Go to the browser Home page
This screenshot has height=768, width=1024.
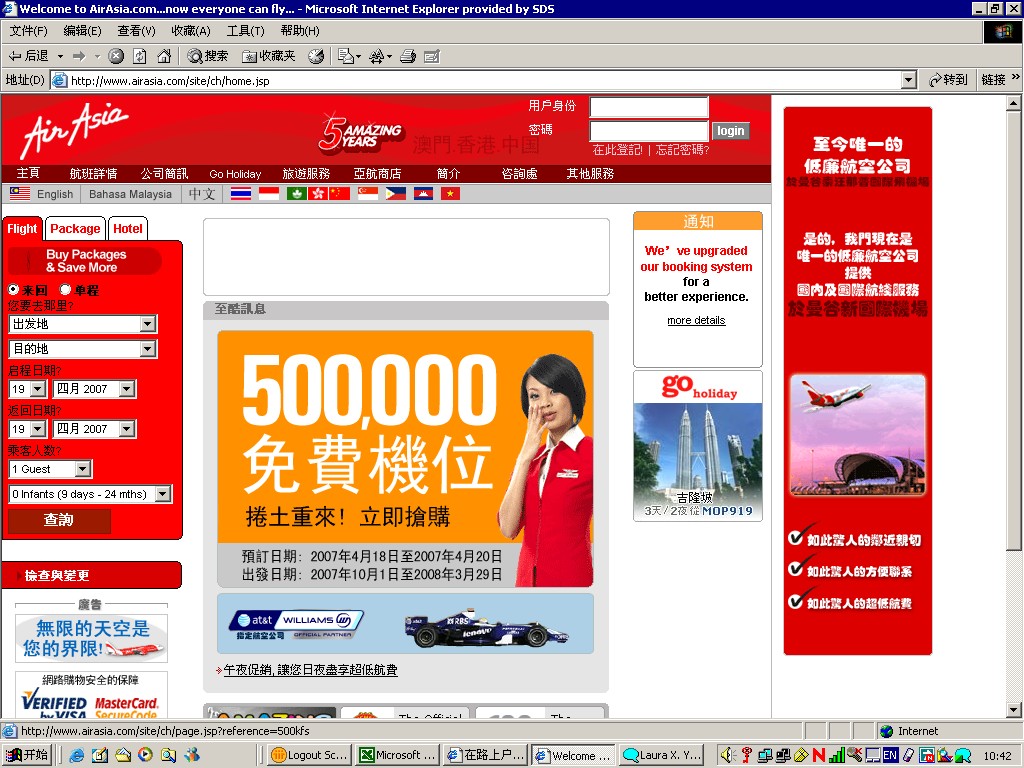click(x=164, y=56)
